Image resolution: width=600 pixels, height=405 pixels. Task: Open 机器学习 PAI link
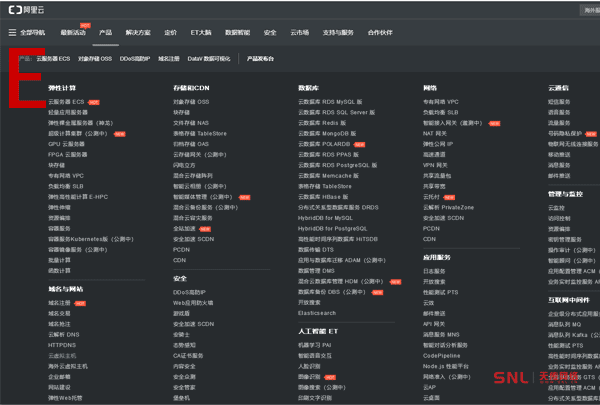(x=315, y=345)
